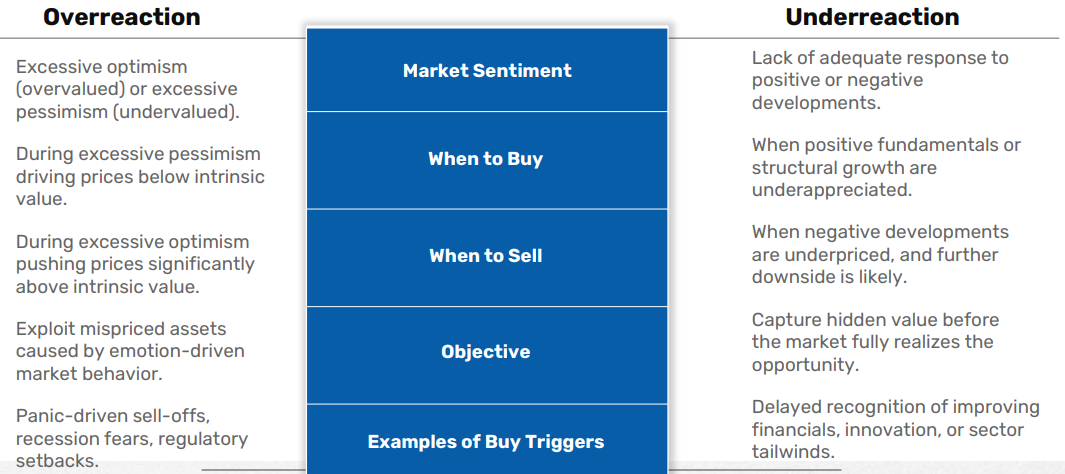Select the When to Sell blue cell

click(486, 256)
